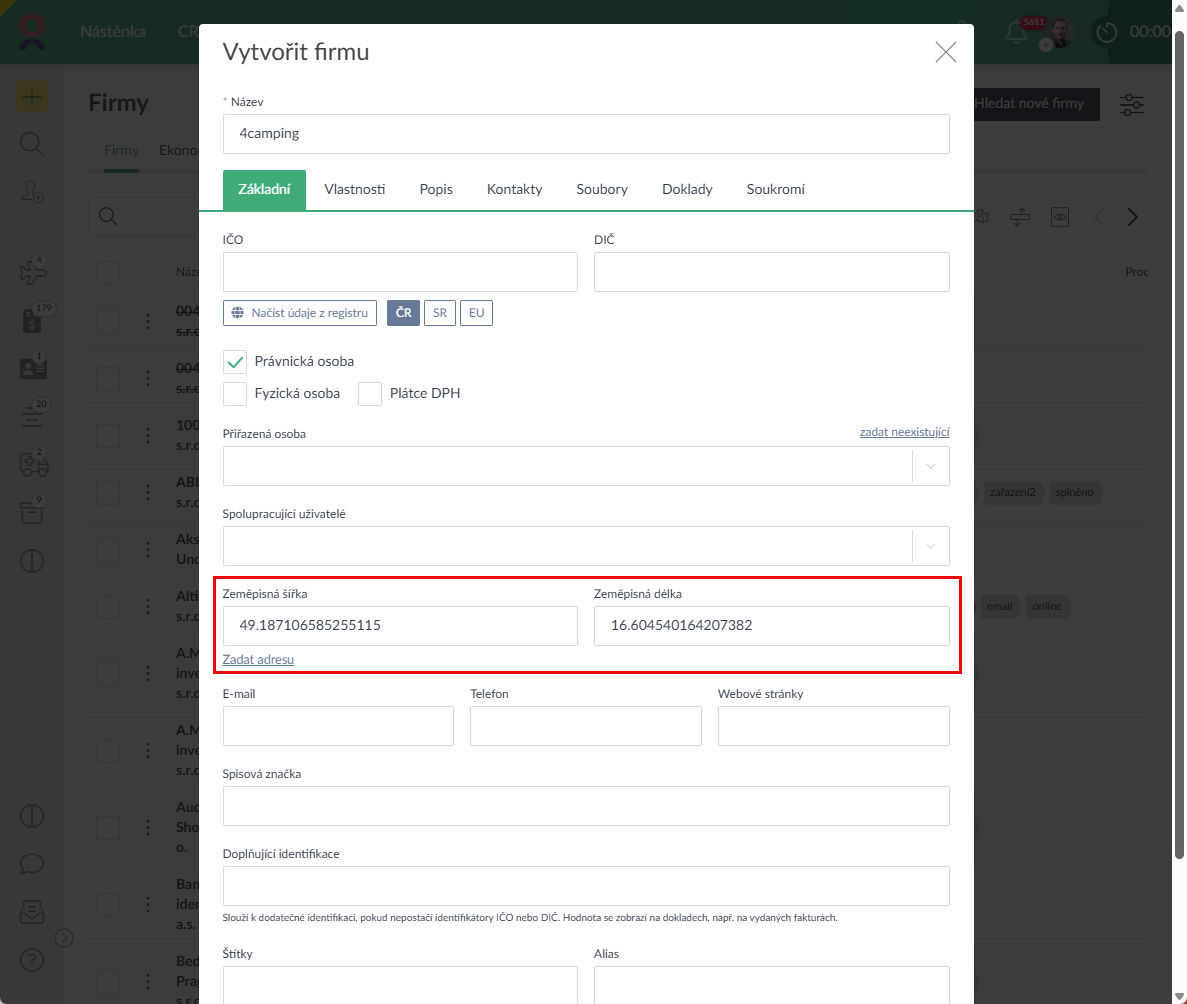The image size is (1187, 1004).
Task: Enable the Plátce DPH checkbox
Action: coord(371,394)
